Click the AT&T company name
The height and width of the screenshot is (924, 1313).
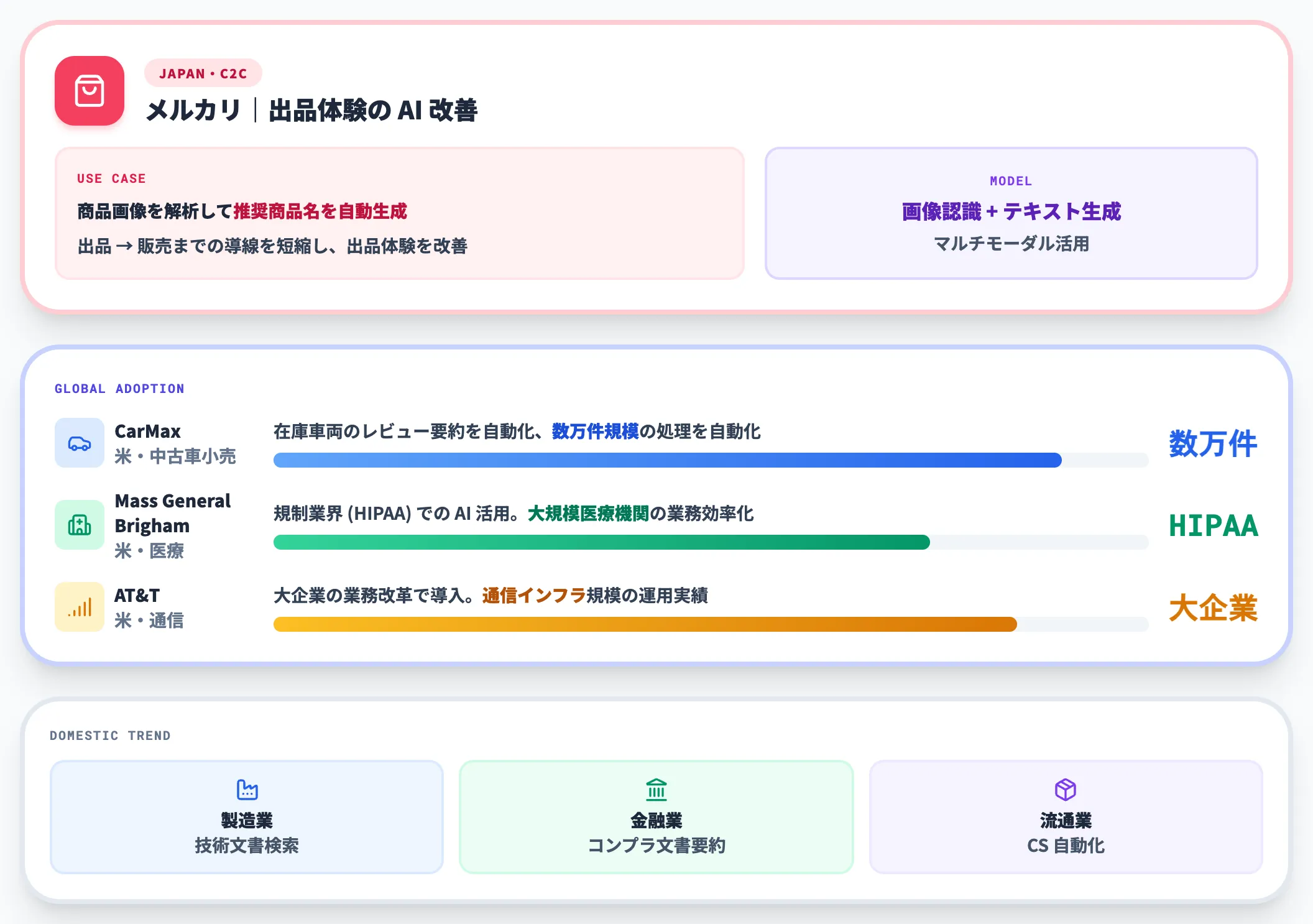point(137,595)
